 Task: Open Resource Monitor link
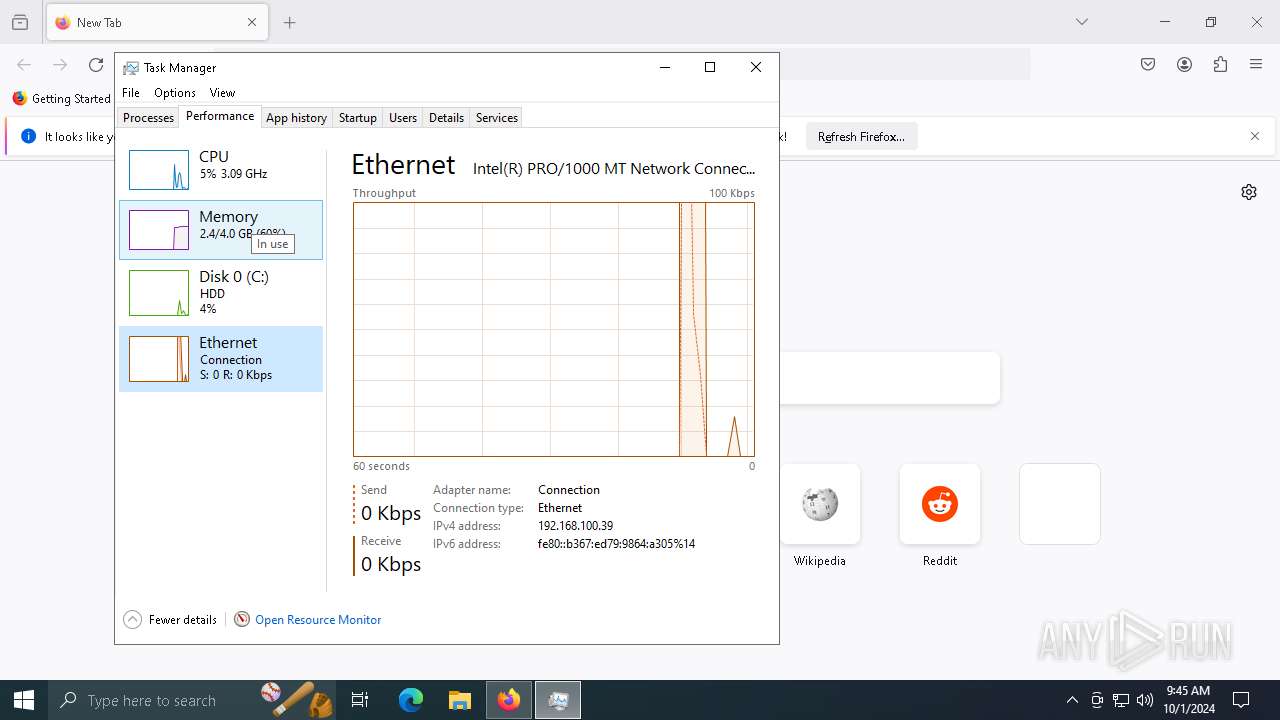[x=318, y=620]
